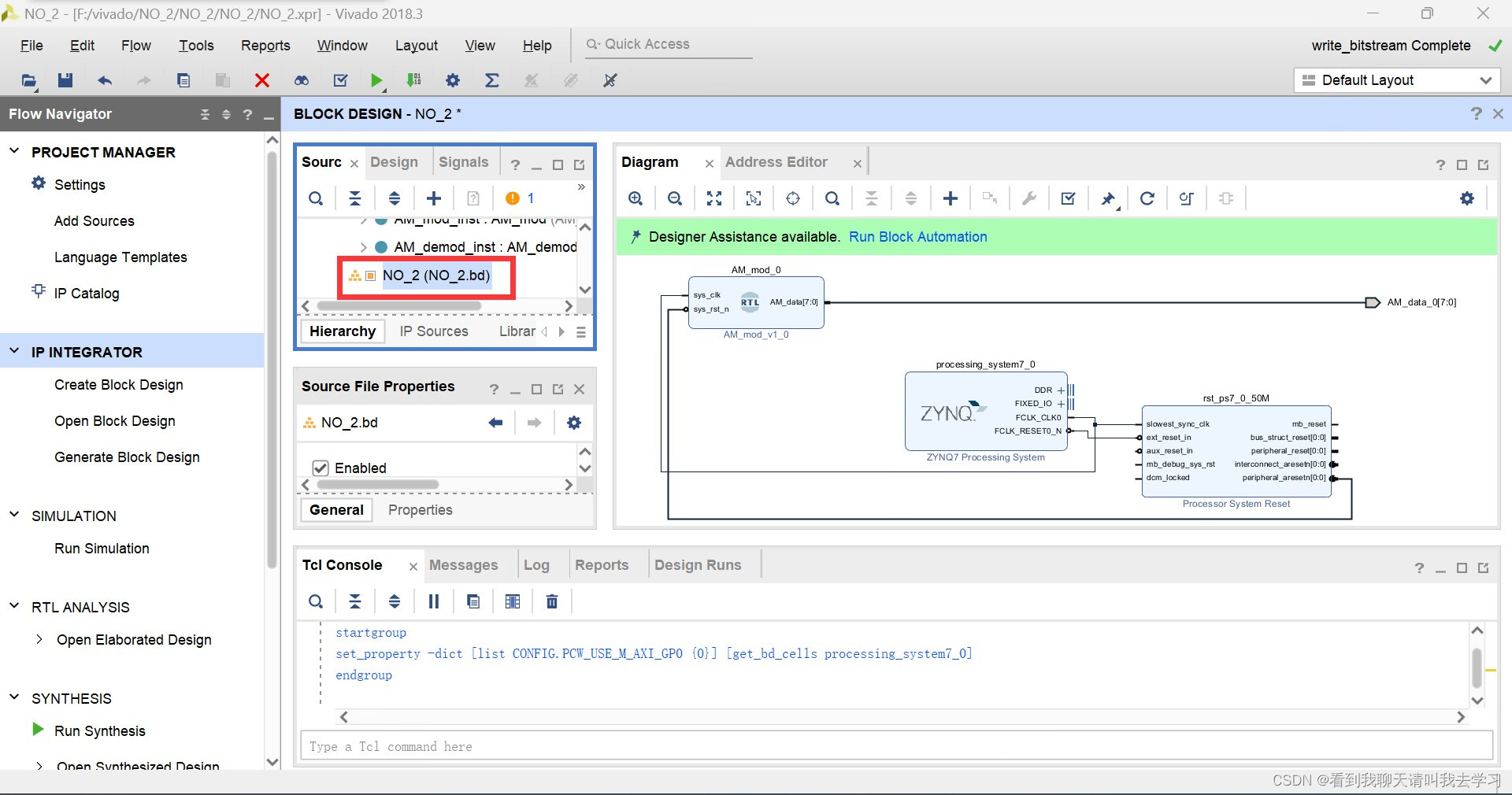Open the Tools menu
Image resolution: width=1512 pixels, height=795 pixels.
tap(196, 46)
